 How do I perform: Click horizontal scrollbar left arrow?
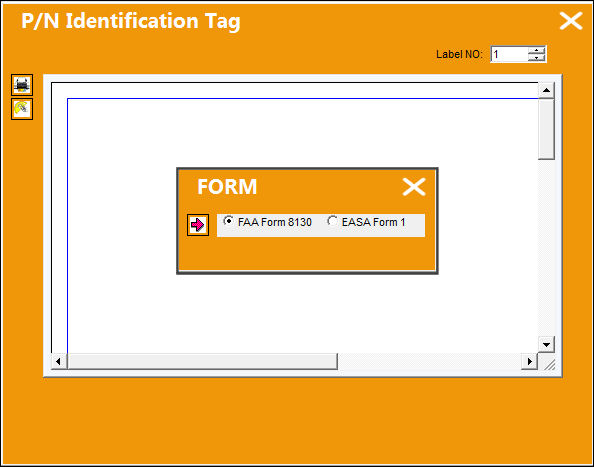(x=59, y=361)
